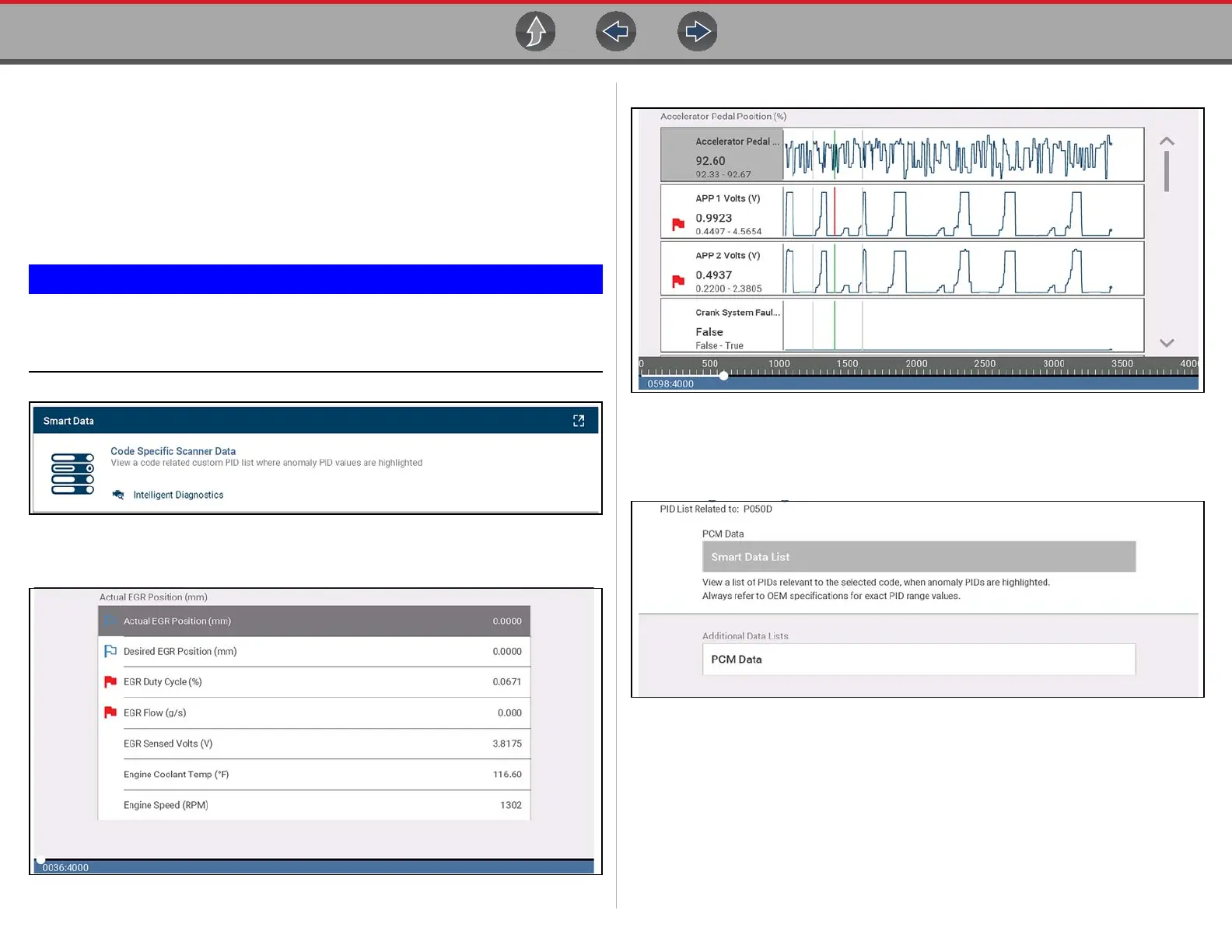Image resolution: width=1232 pixels, height=952 pixels.
Task: Select the Accelerator Pedal graph panel
Action: tap(902, 155)
